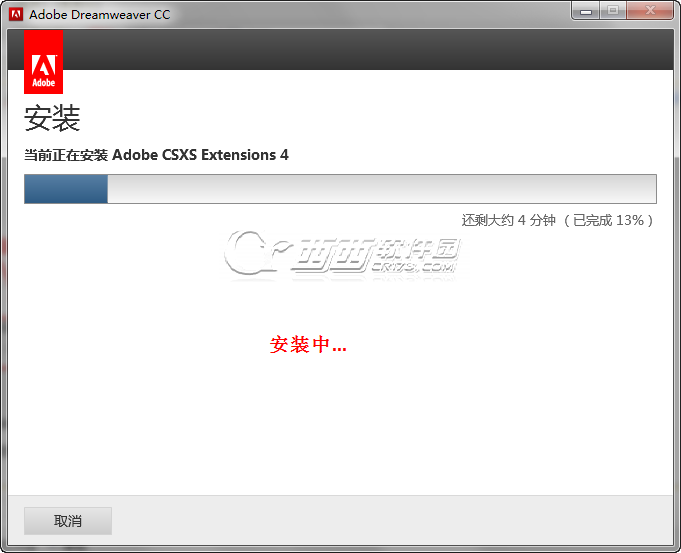Screen dimensions: 681x553
Task: Click the disabled maximize window button
Action: pos(613,11)
